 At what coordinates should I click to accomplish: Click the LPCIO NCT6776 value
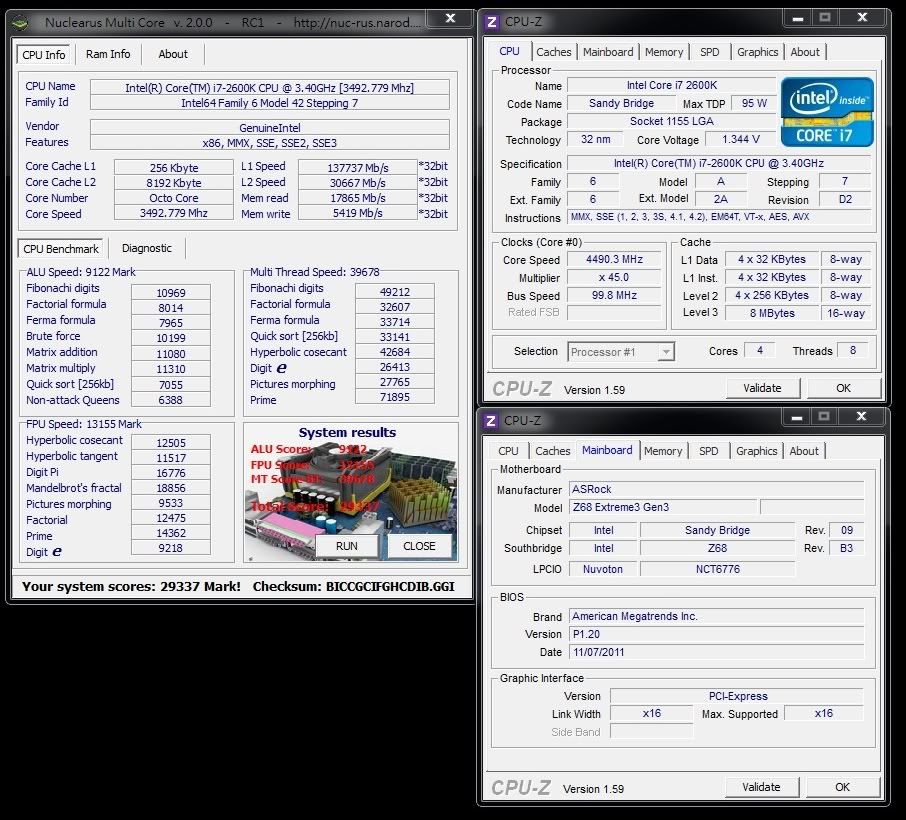(718, 569)
